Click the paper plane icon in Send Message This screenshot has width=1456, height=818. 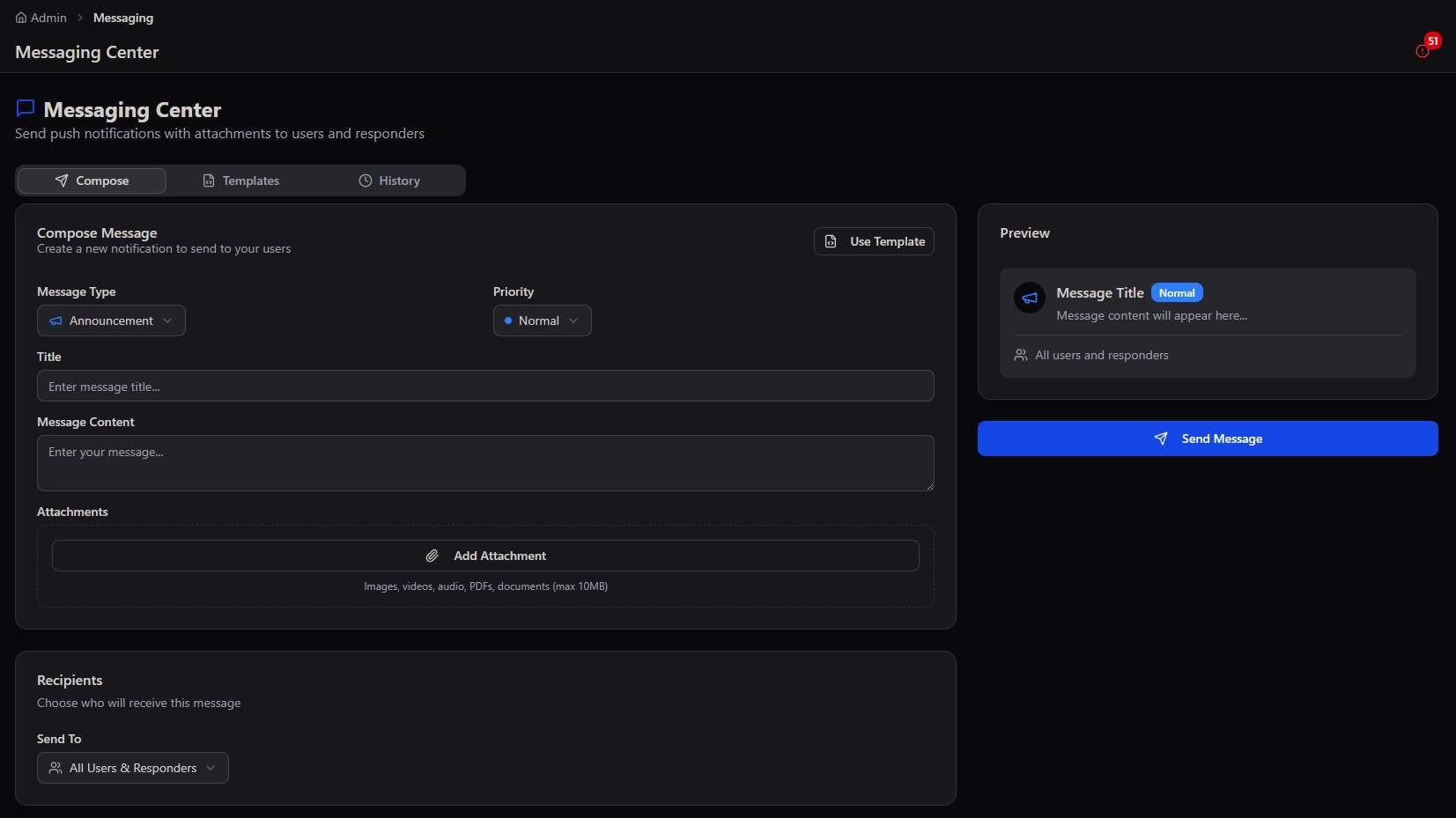[x=1161, y=438]
